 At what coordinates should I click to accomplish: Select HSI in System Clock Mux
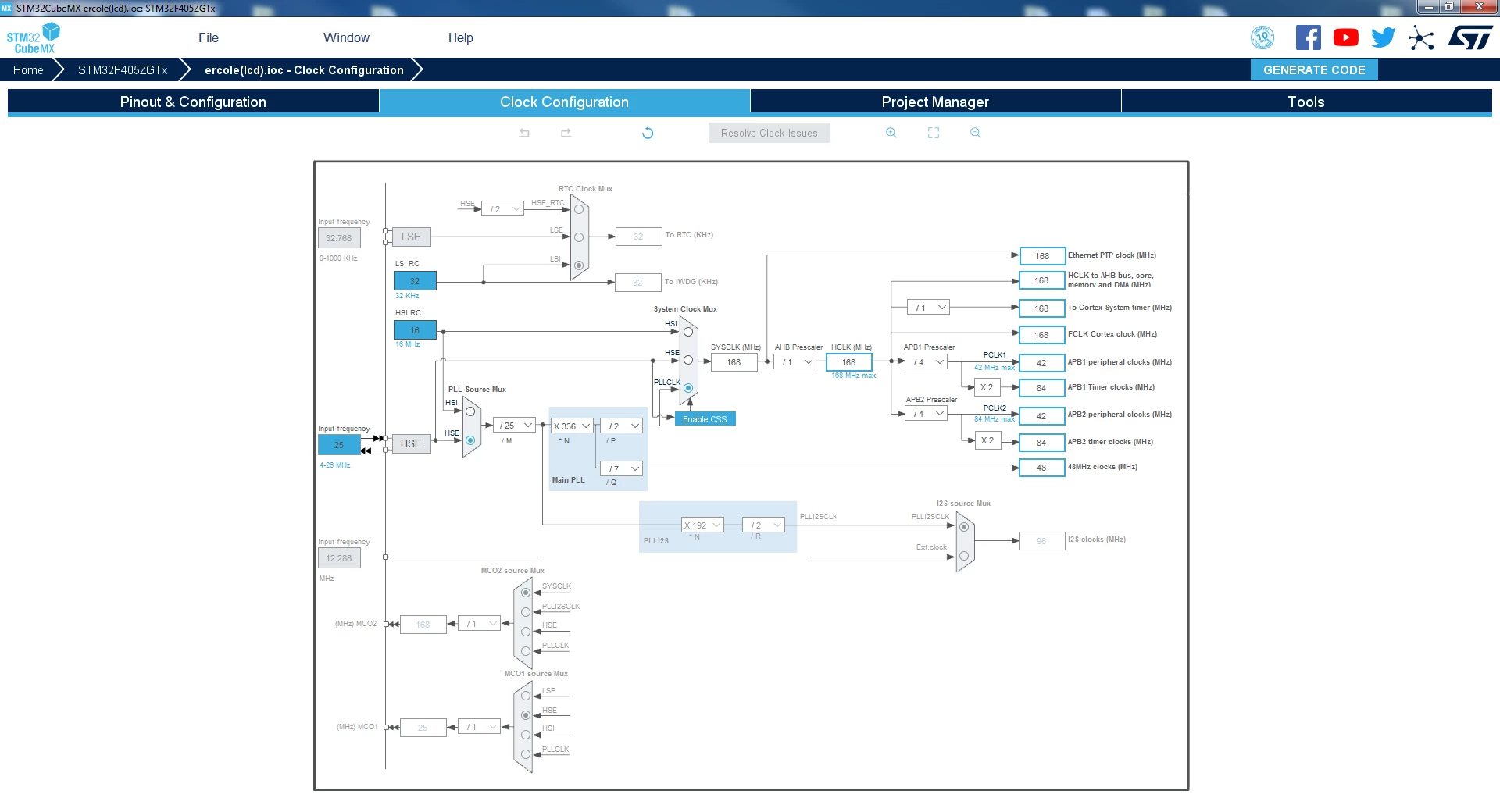pyautogui.click(x=688, y=332)
